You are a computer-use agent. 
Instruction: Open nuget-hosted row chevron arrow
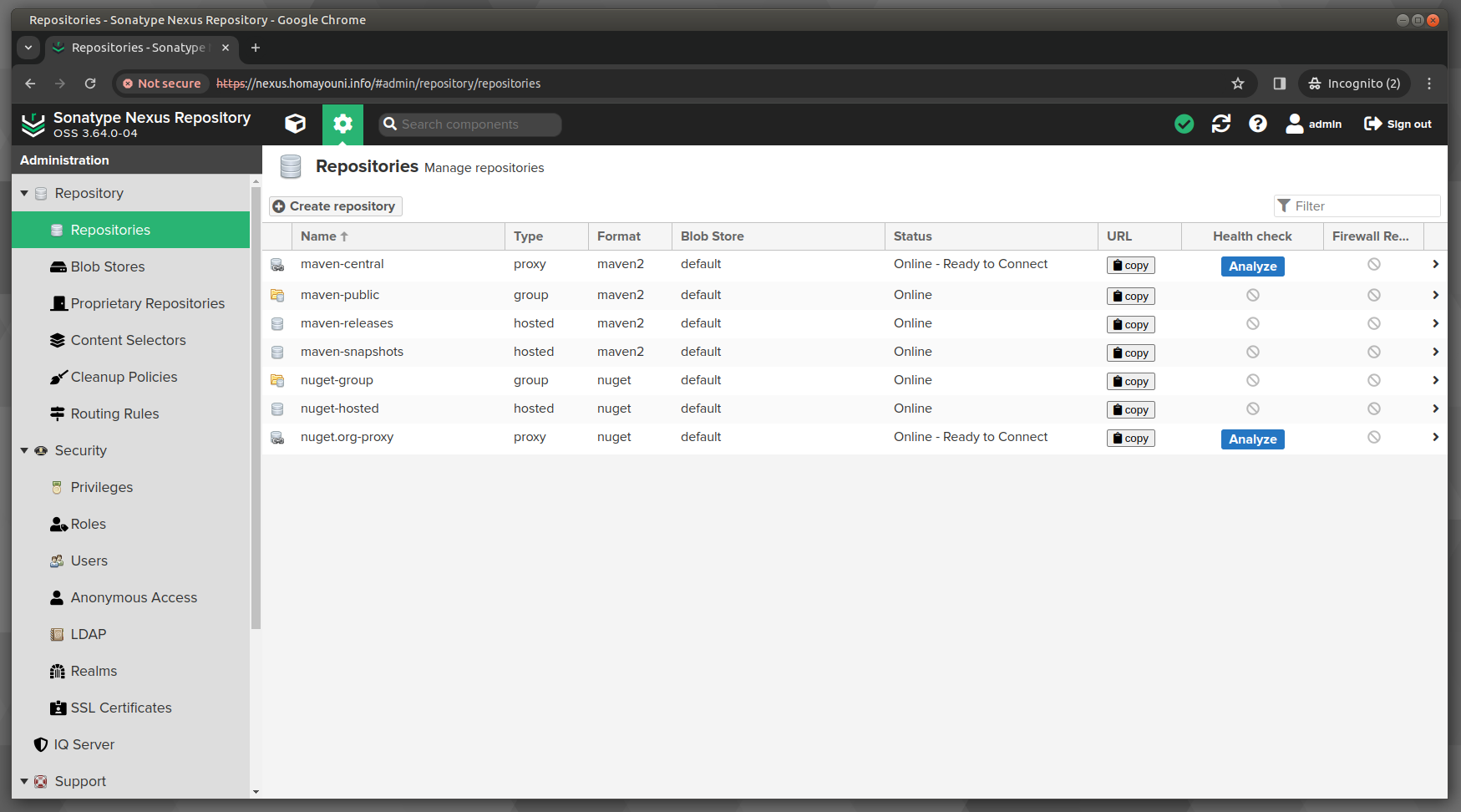click(1435, 409)
